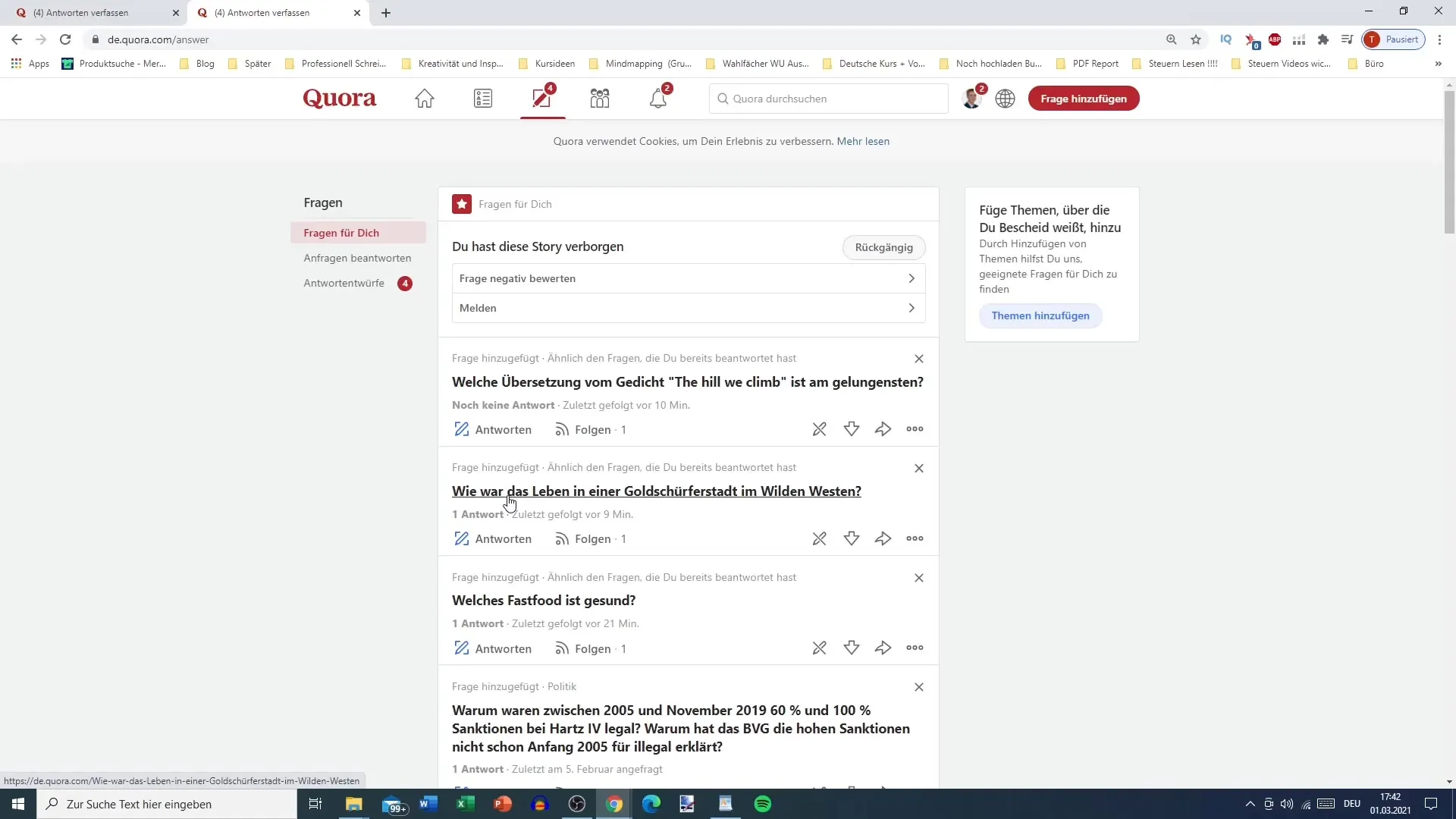Viewport: 1456px width, 819px height.
Task: Open 'Mehr lesen' cookie link
Action: tap(863, 141)
